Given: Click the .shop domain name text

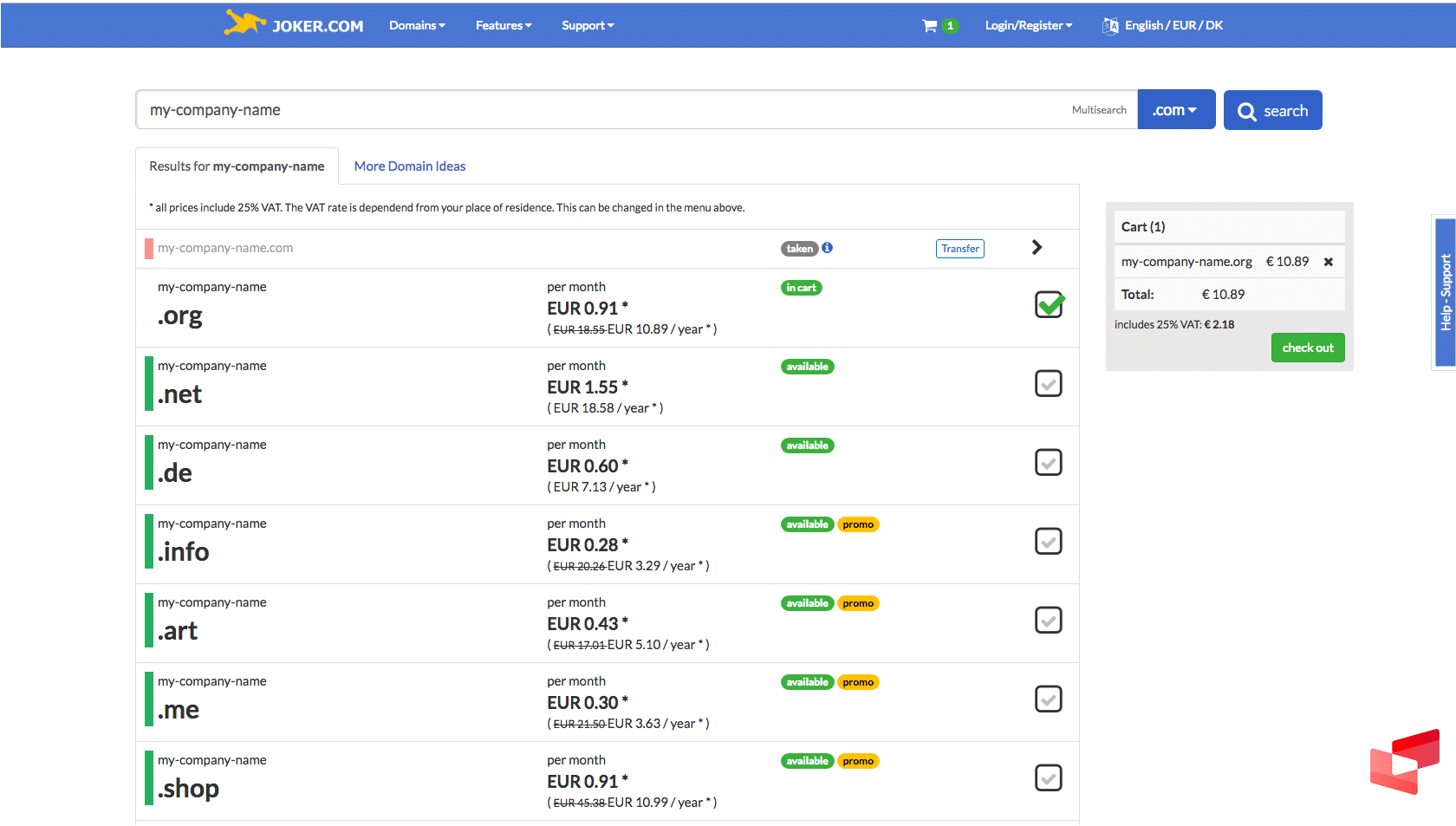Looking at the screenshot, I should click(188, 789).
